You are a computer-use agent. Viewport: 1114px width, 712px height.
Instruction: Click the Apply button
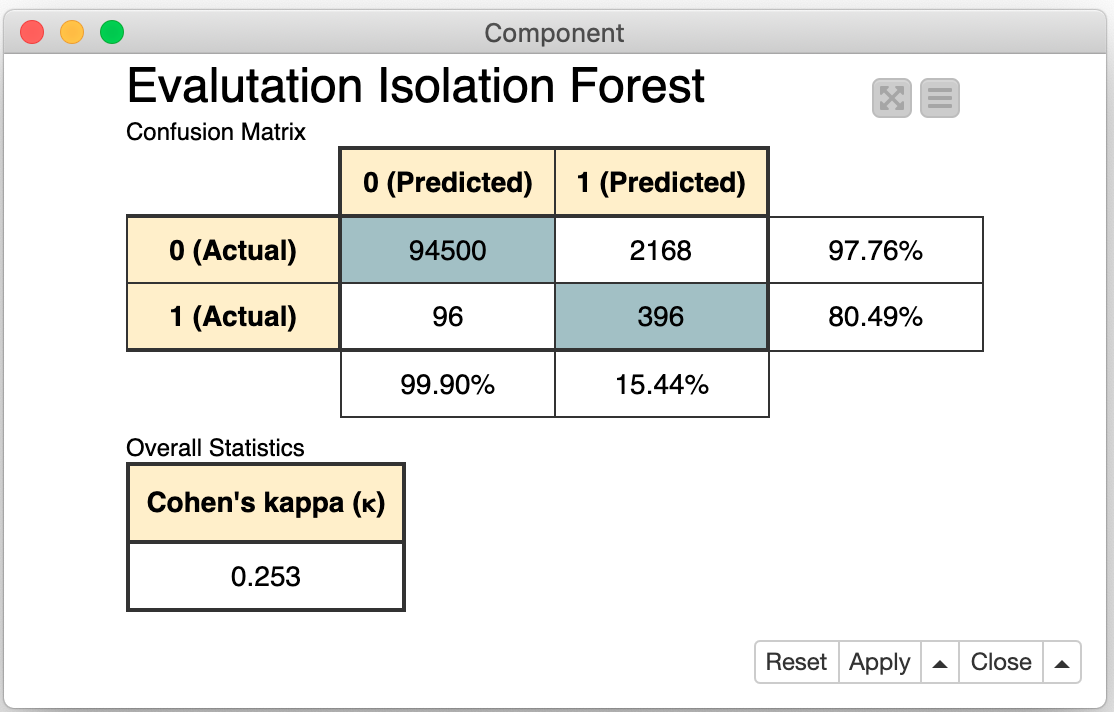coord(879,662)
